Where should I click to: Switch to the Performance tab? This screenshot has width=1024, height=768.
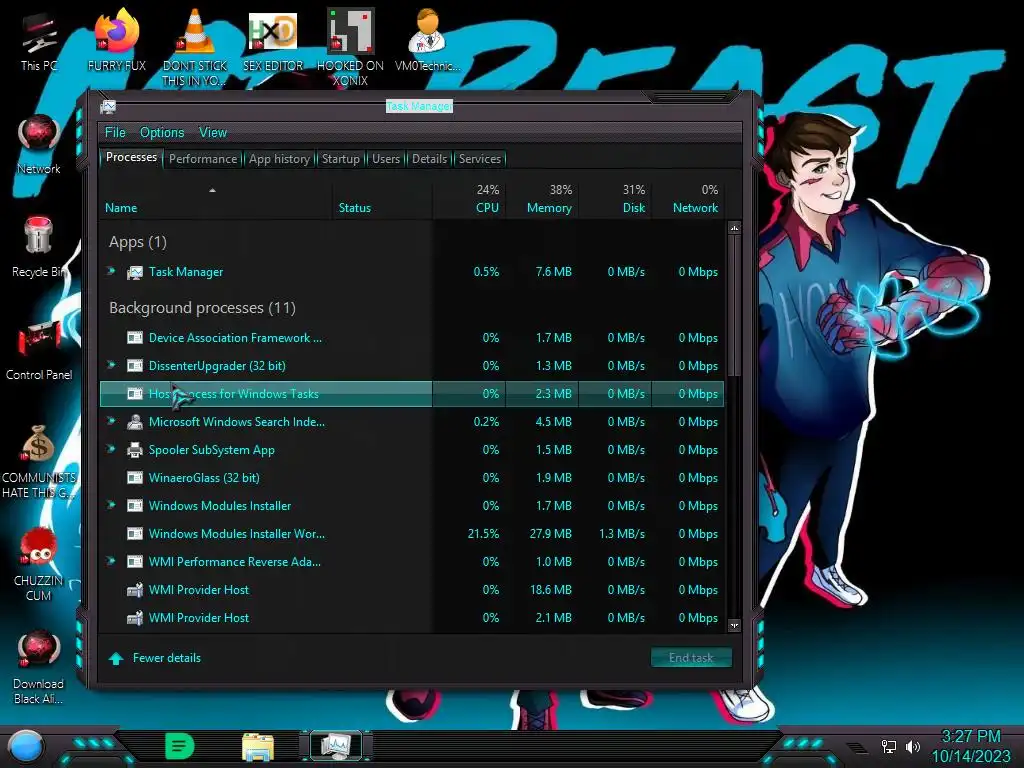click(203, 159)
